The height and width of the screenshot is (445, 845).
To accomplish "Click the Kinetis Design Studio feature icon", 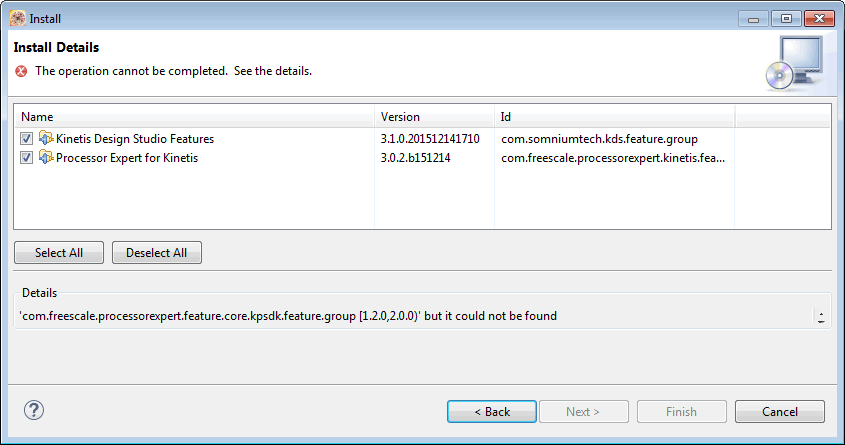I will [46, 139].
